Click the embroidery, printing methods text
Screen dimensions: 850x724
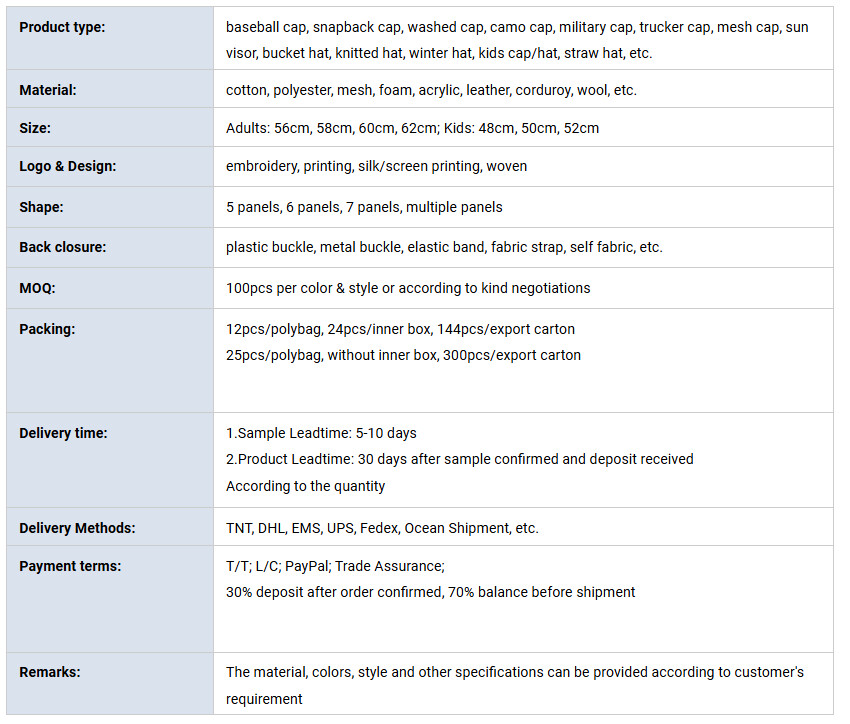point(376,166)
